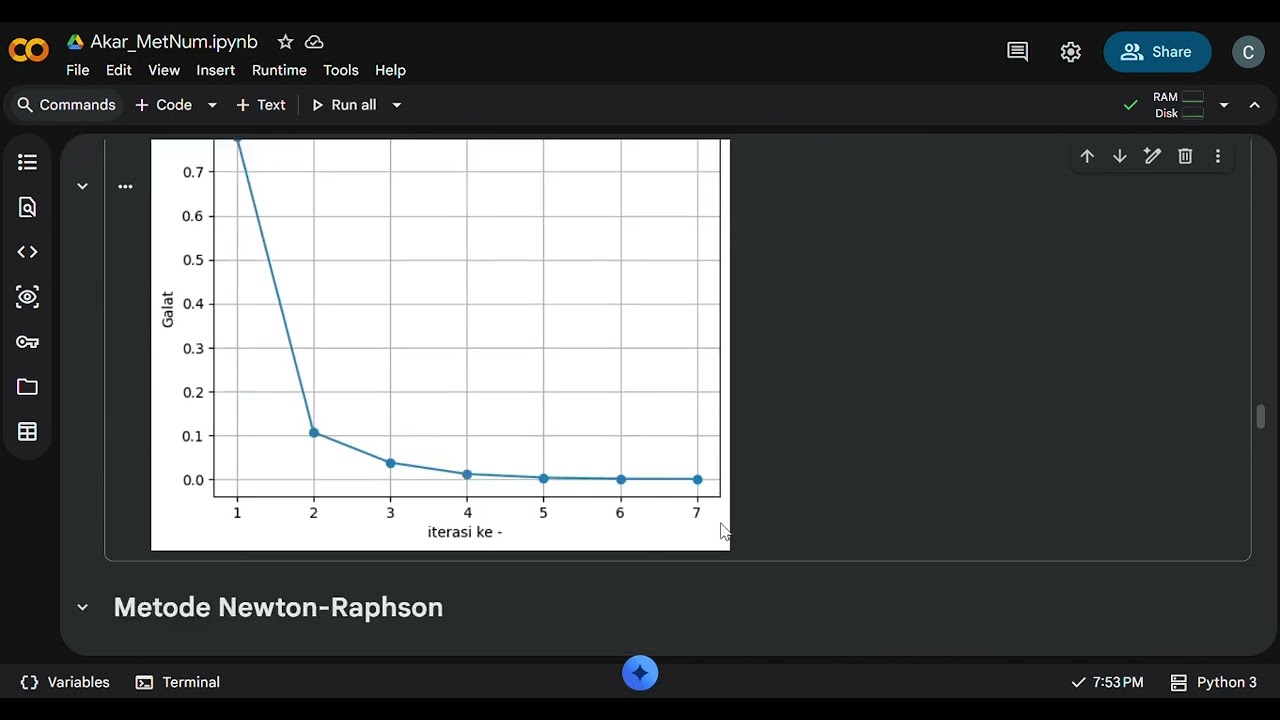Viewport: 1280px width, 720px height.
Task: Expand the runtime connection dropdown
Action: (x=1223, y=105)
